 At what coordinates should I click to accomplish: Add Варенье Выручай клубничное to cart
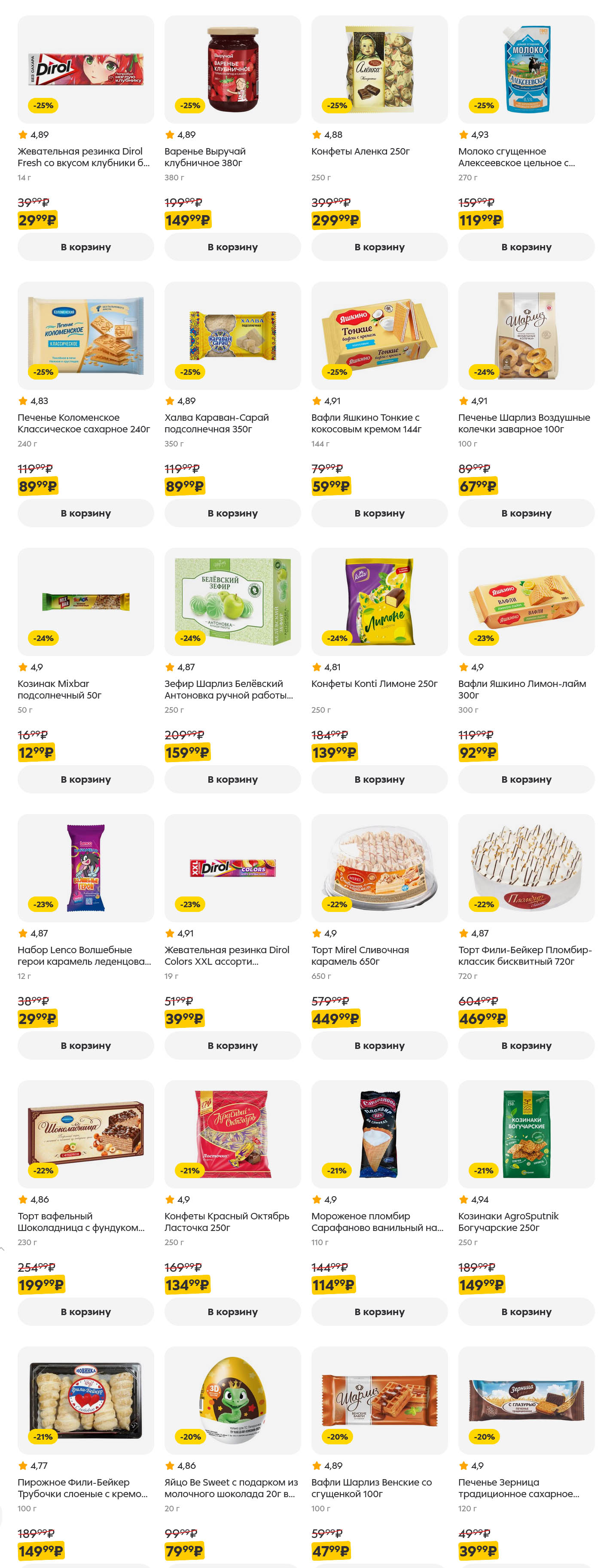232,247
